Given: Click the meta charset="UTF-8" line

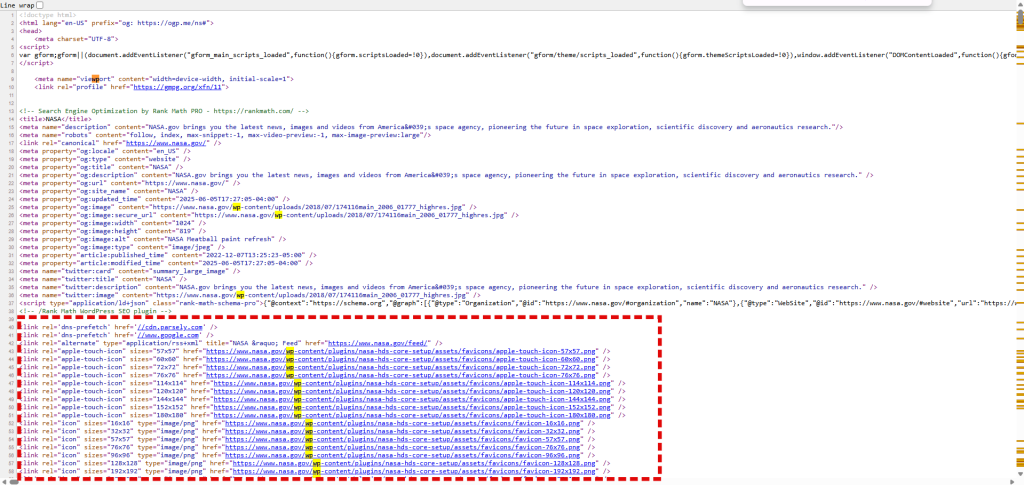Looking at the screenshot, I should [x=77, y=38].
